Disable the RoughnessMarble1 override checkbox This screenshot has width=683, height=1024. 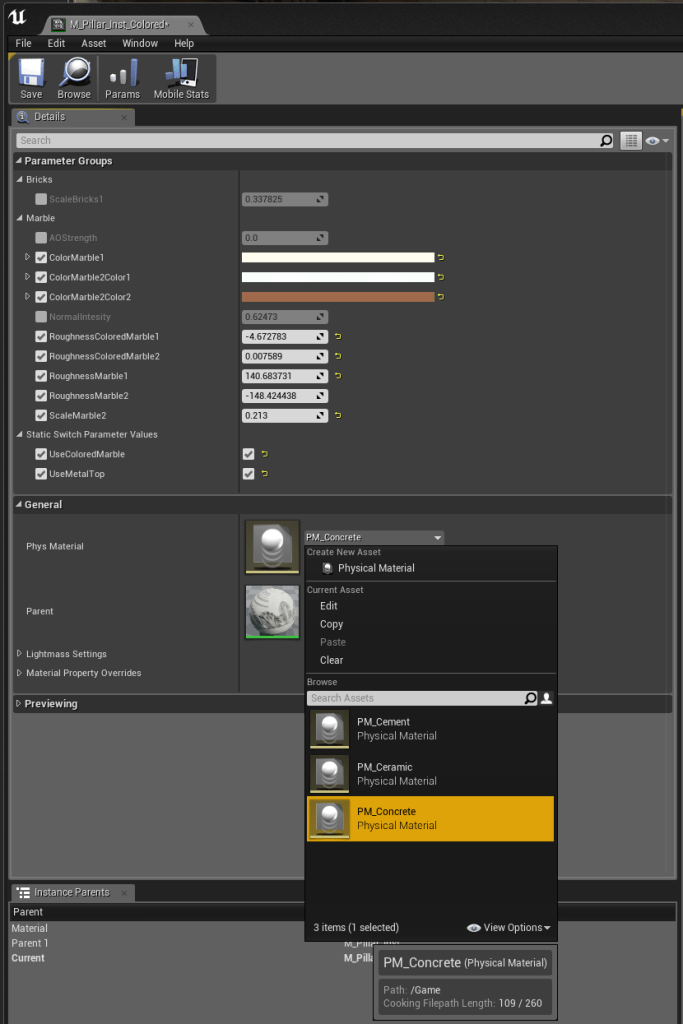pyautogui.click(x=41, y=376)
